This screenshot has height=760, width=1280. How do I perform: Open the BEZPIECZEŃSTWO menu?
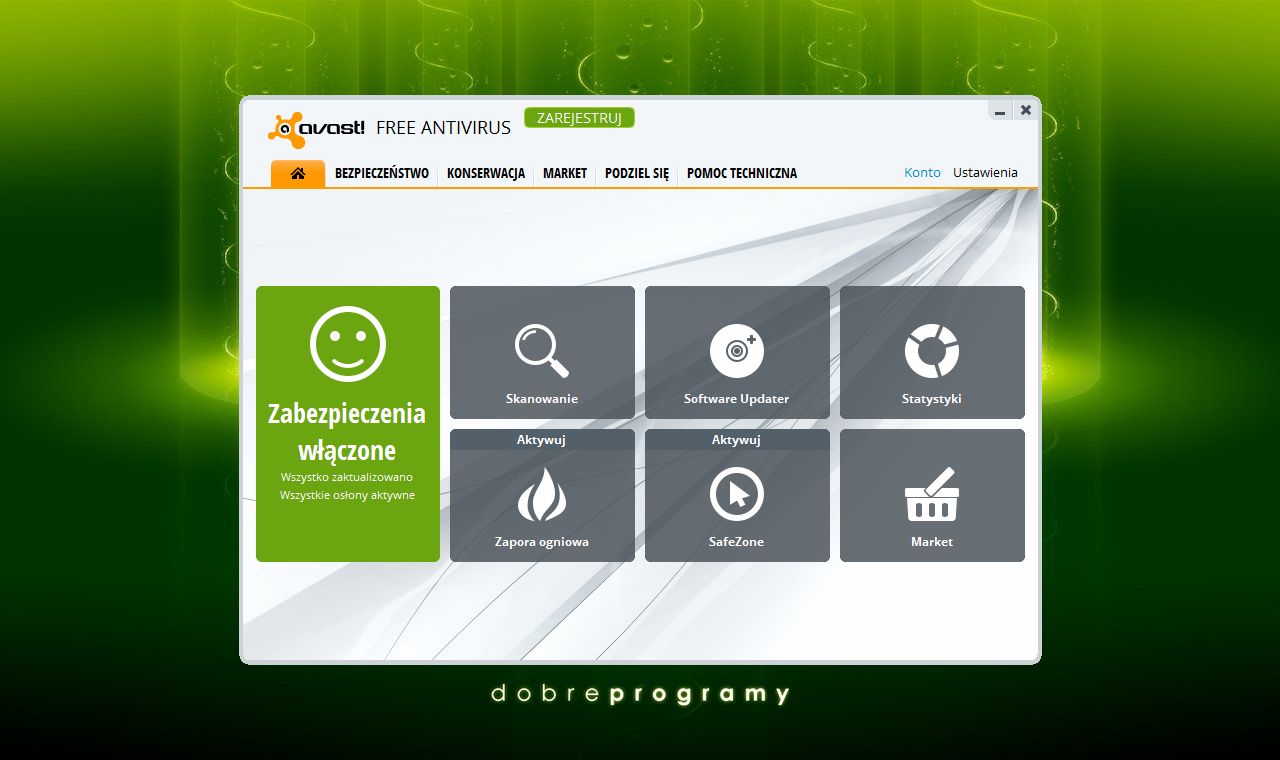[382, 173]
